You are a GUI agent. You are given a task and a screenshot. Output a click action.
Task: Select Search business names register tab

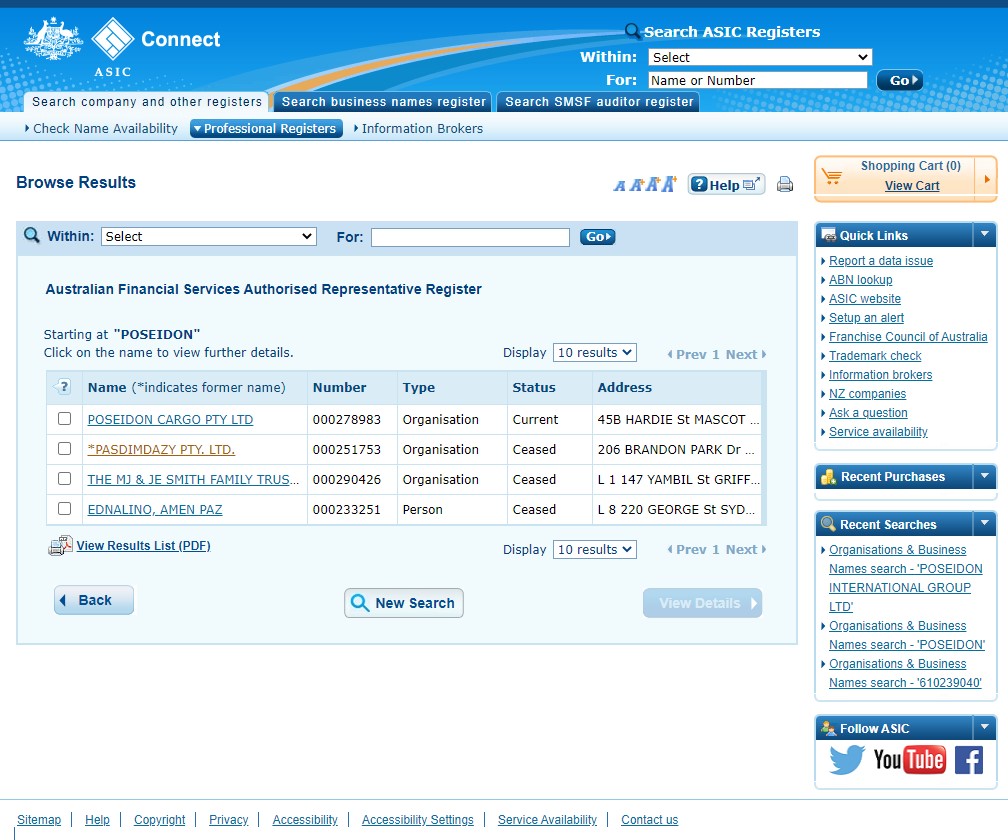(x=383, y=102)
